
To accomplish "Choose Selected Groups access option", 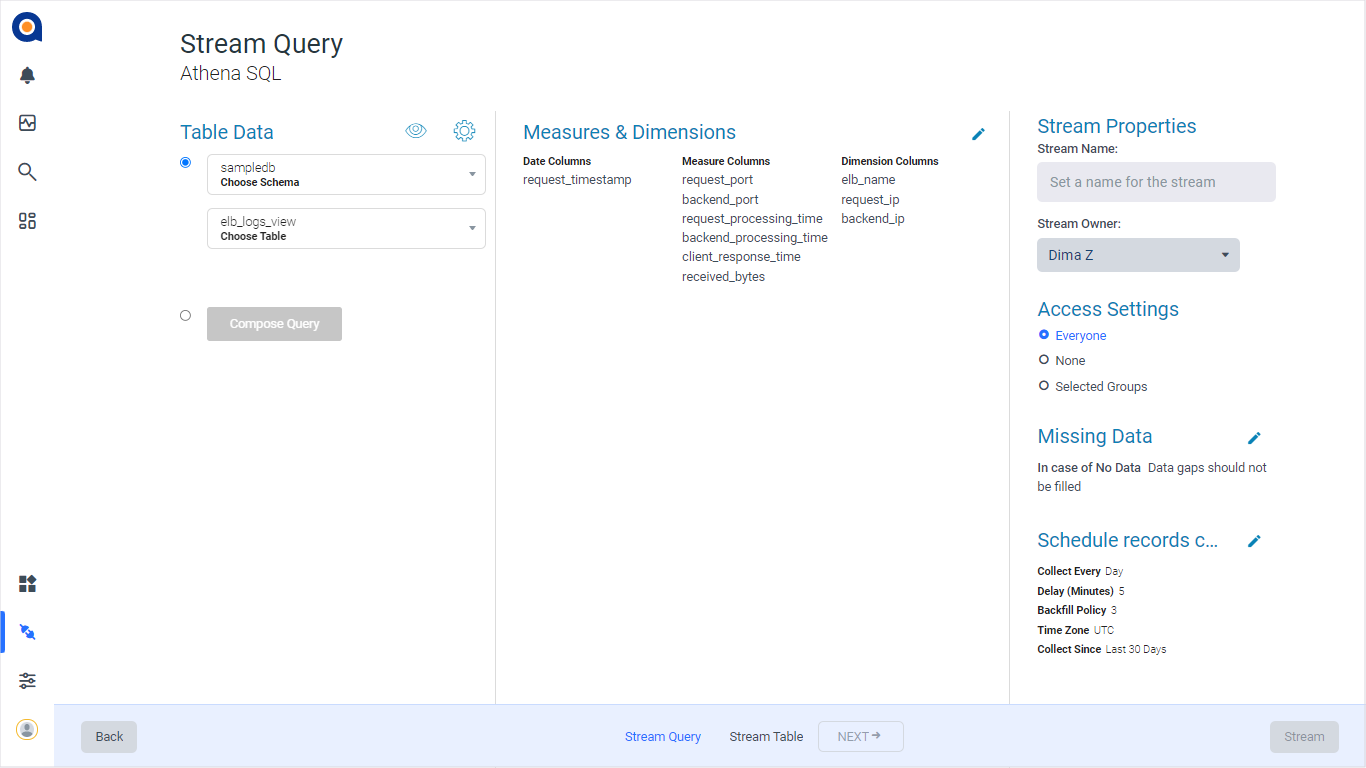I will point(1043,385).
